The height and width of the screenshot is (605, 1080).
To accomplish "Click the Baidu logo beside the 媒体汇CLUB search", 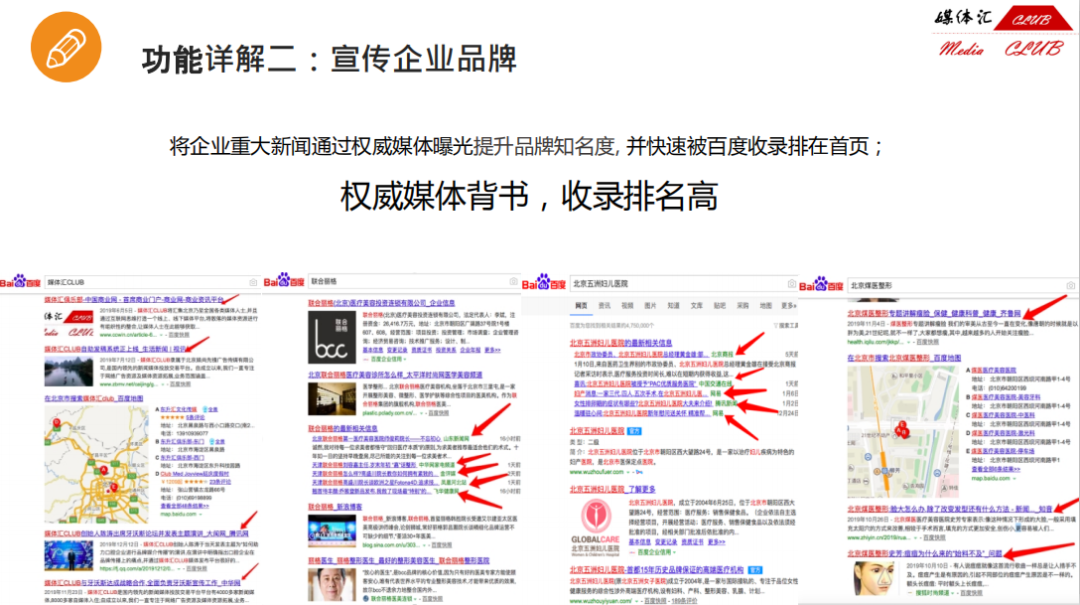I will tap(20, 283).
